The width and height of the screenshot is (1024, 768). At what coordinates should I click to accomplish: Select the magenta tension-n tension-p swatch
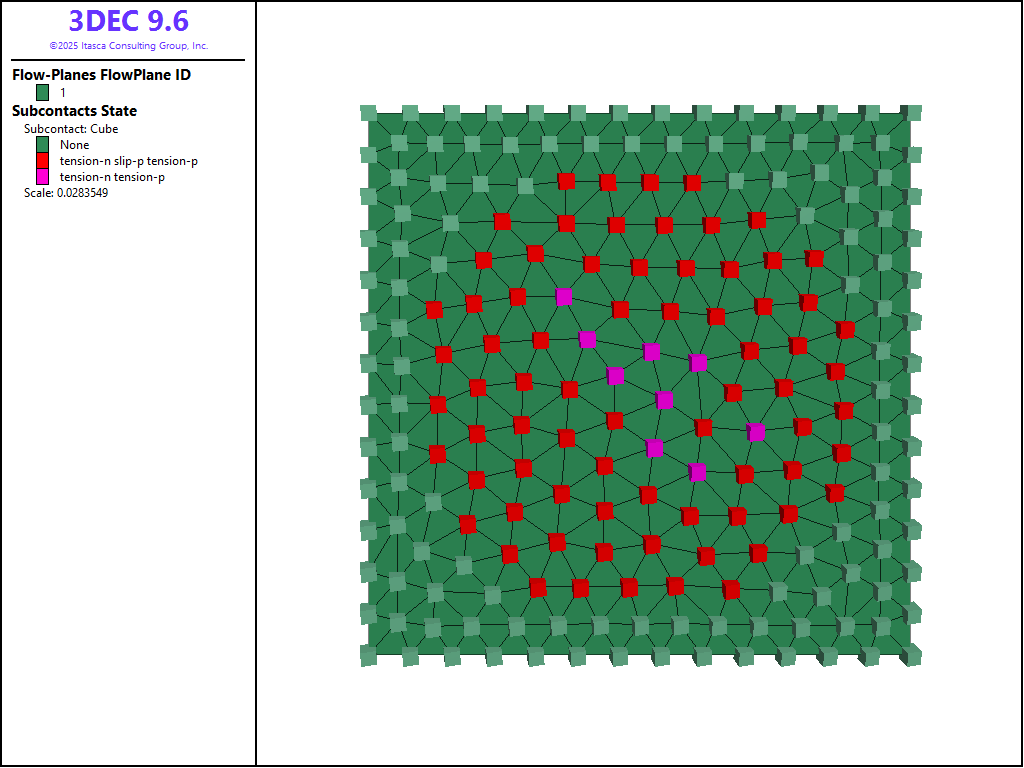pos(43,177)
